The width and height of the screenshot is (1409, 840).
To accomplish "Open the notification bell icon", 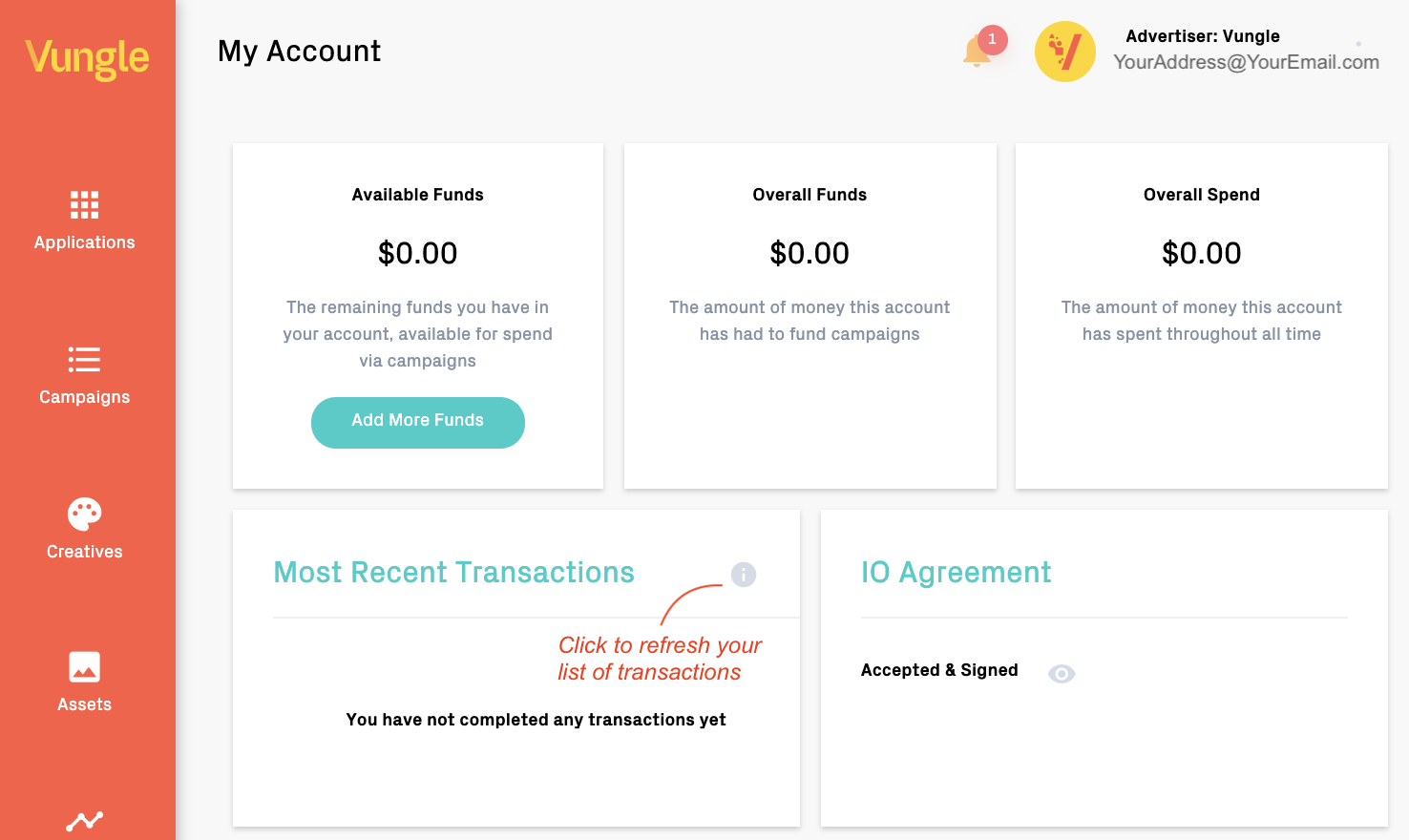I will pos(977,52).
